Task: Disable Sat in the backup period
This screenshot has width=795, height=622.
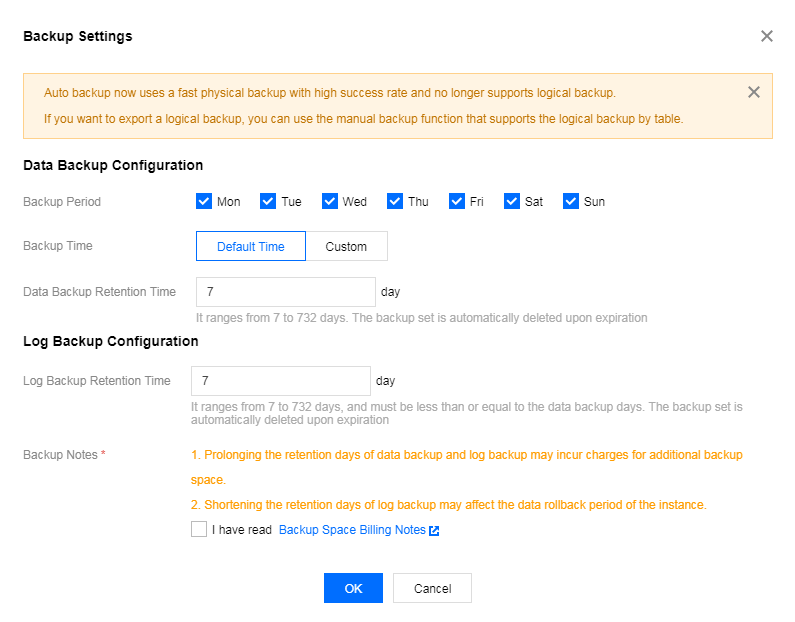Action: click(x=512, y=201)
